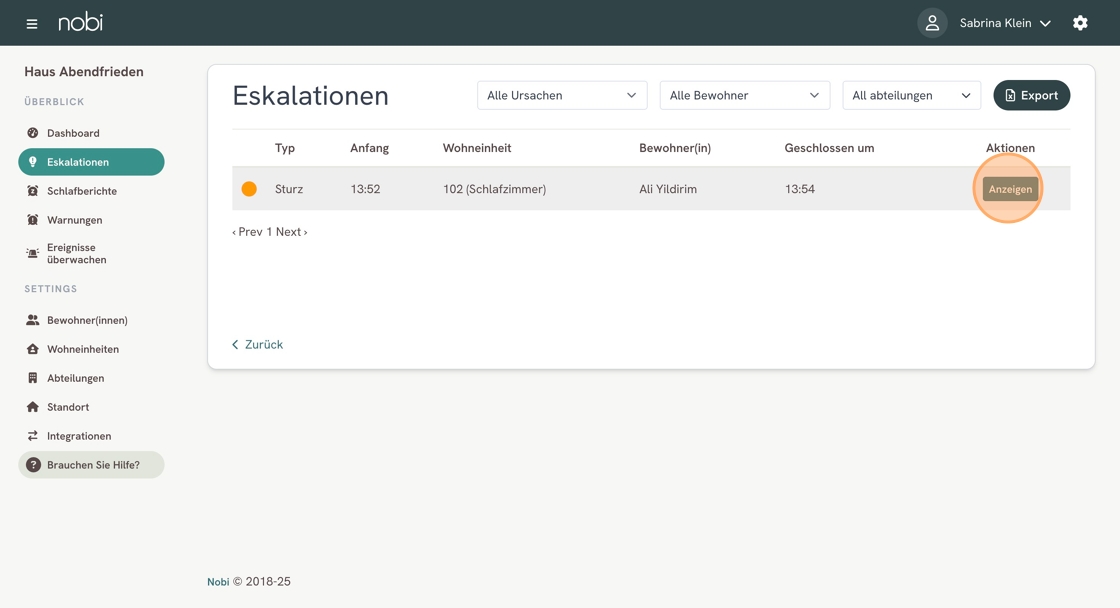1120x608 pixels.
Task: Go to Warnungen in sidebar
Action: [x=74, y=220]
